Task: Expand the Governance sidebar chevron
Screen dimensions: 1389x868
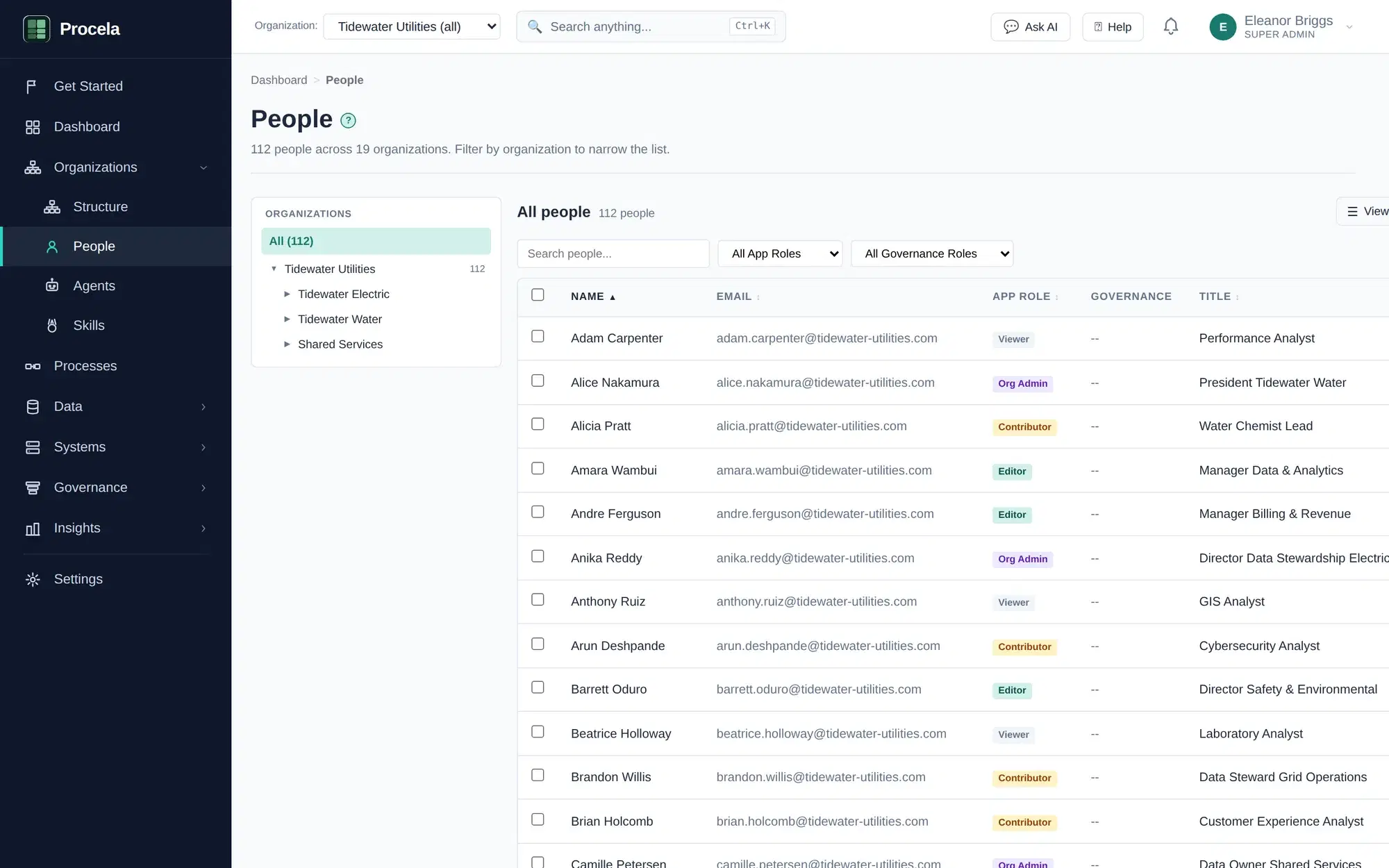Action: point(203,487)
